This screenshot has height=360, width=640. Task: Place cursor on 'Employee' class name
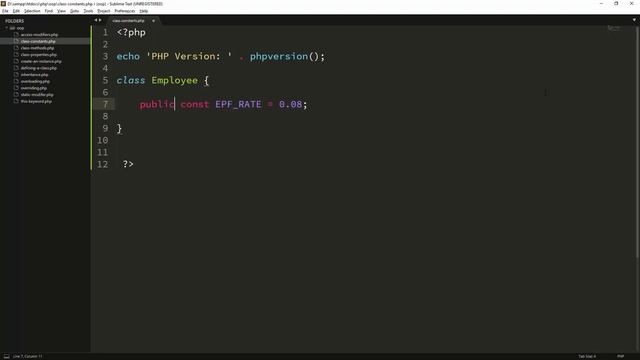coord(175,80)
